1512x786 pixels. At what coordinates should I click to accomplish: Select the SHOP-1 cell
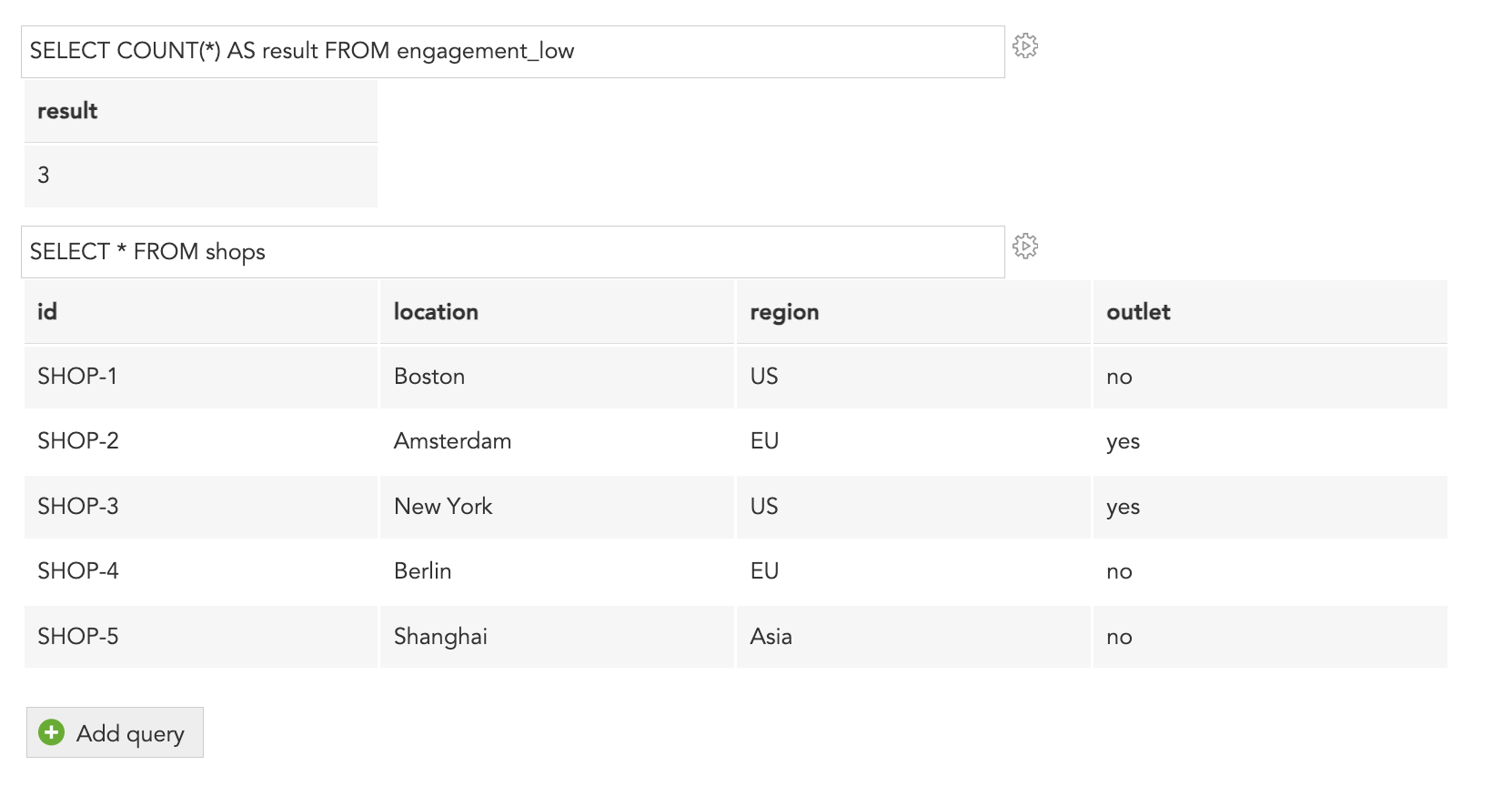pyautogui.click(x=201, y=377)
